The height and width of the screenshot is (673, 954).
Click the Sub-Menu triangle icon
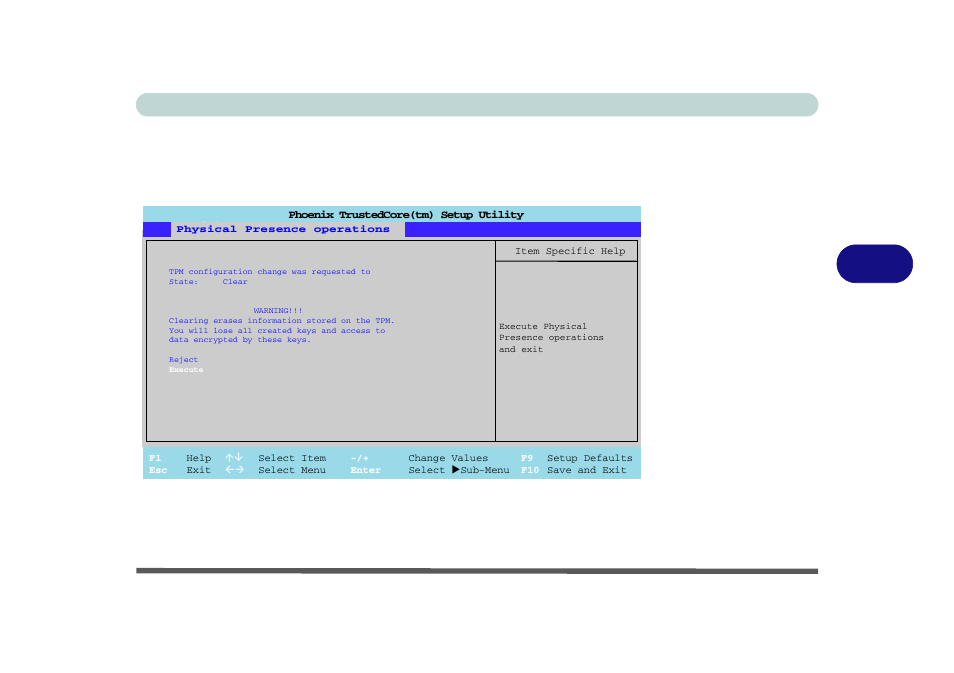(x=456, y=470)
